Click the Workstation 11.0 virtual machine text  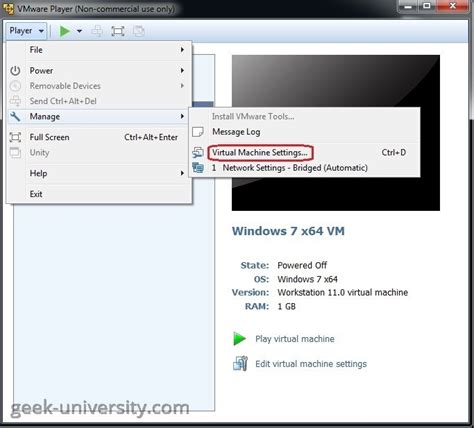(343, 292)
